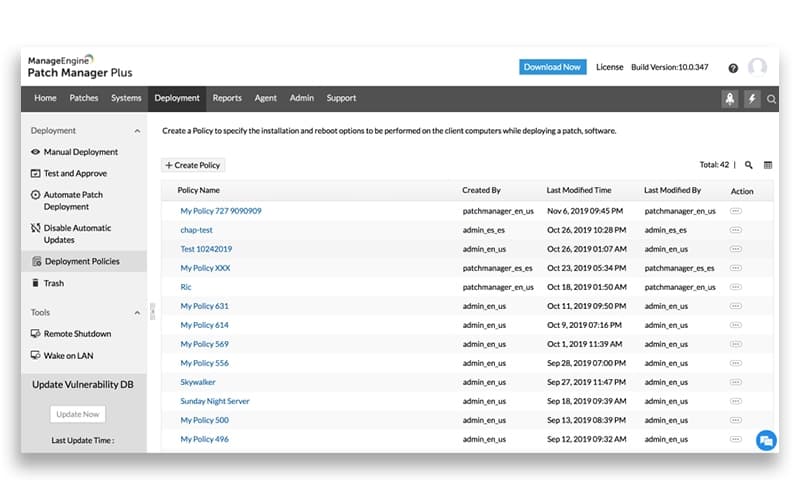The height and width of the screenshot is (500, 800).
Task: Click the Trash bin icon
Action: coord(35,283)
